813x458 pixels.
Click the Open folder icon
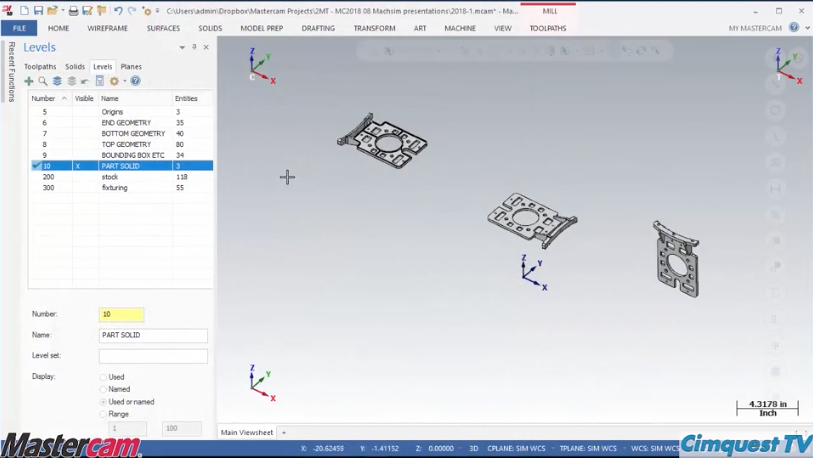(x=52, y=10)
